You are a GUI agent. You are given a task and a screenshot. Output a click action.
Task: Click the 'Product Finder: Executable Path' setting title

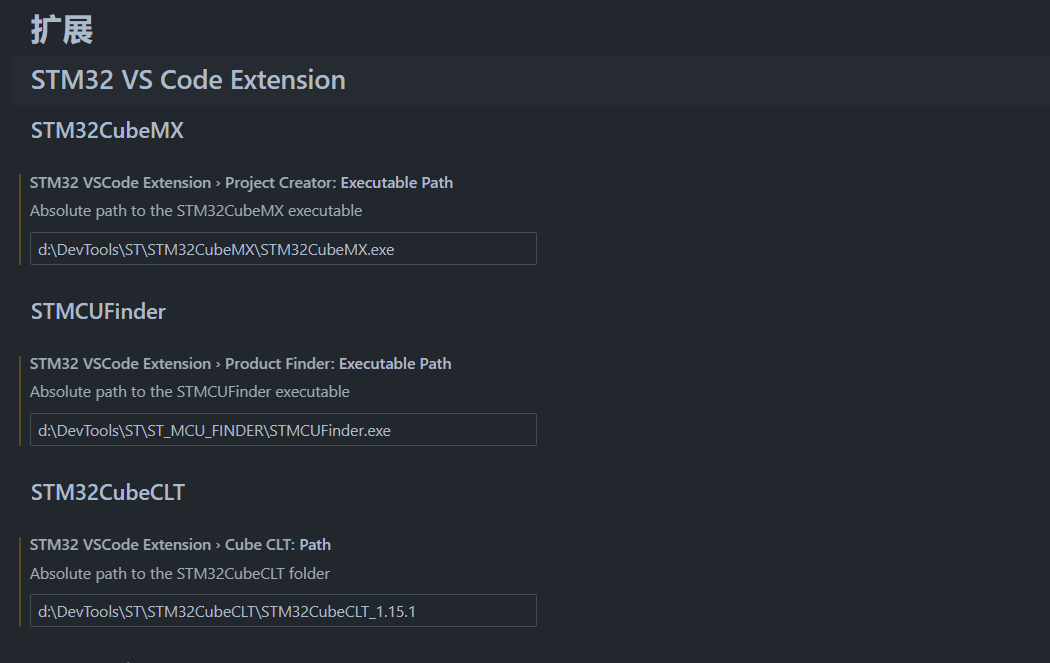(240, 364)
